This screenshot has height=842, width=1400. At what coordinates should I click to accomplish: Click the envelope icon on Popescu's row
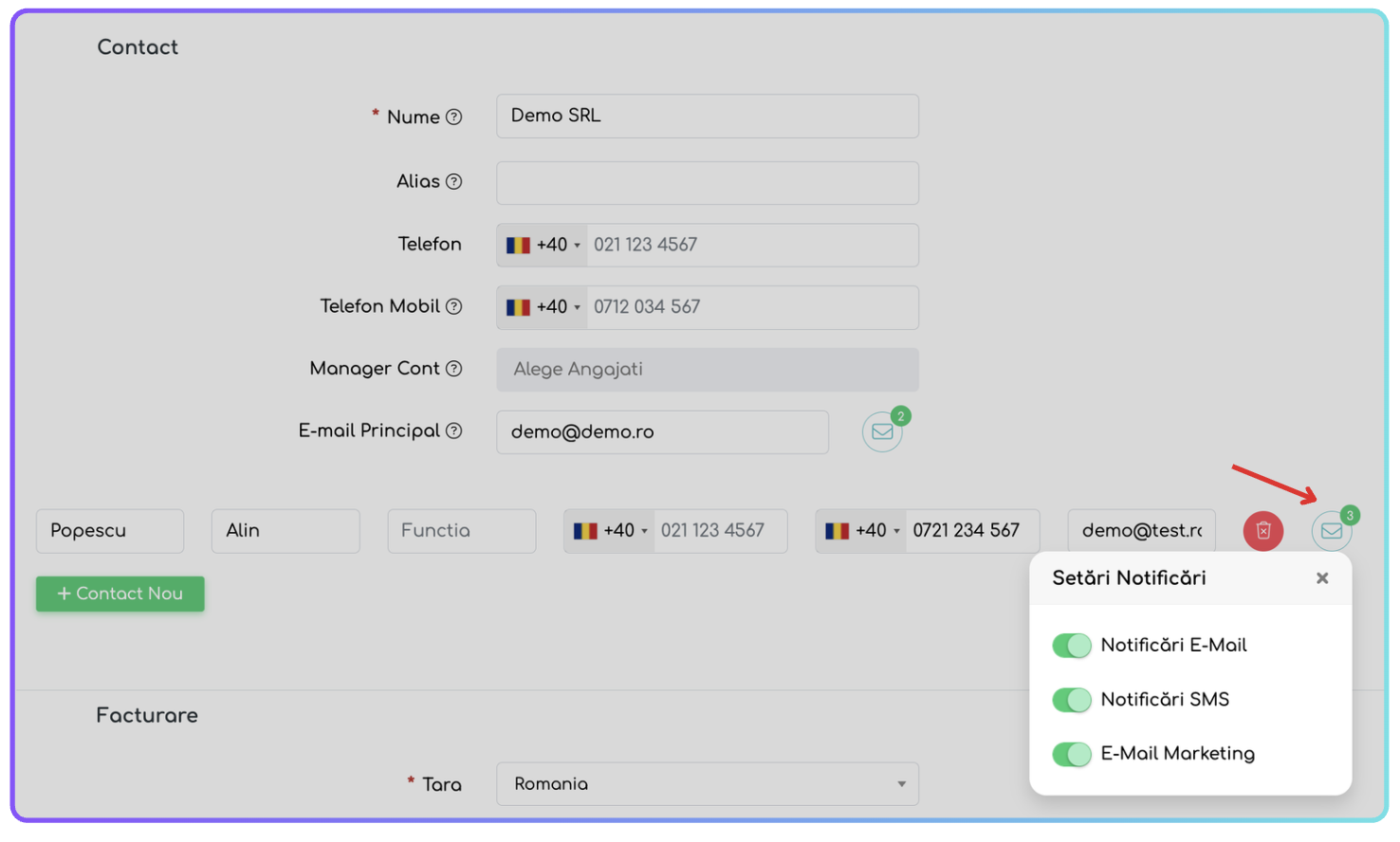[1331, 531]
